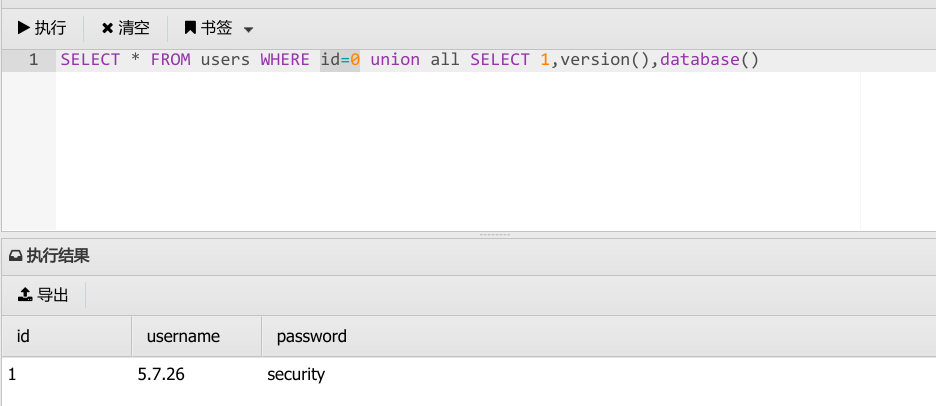Select the username column header
936x406 pixels.
196,336
